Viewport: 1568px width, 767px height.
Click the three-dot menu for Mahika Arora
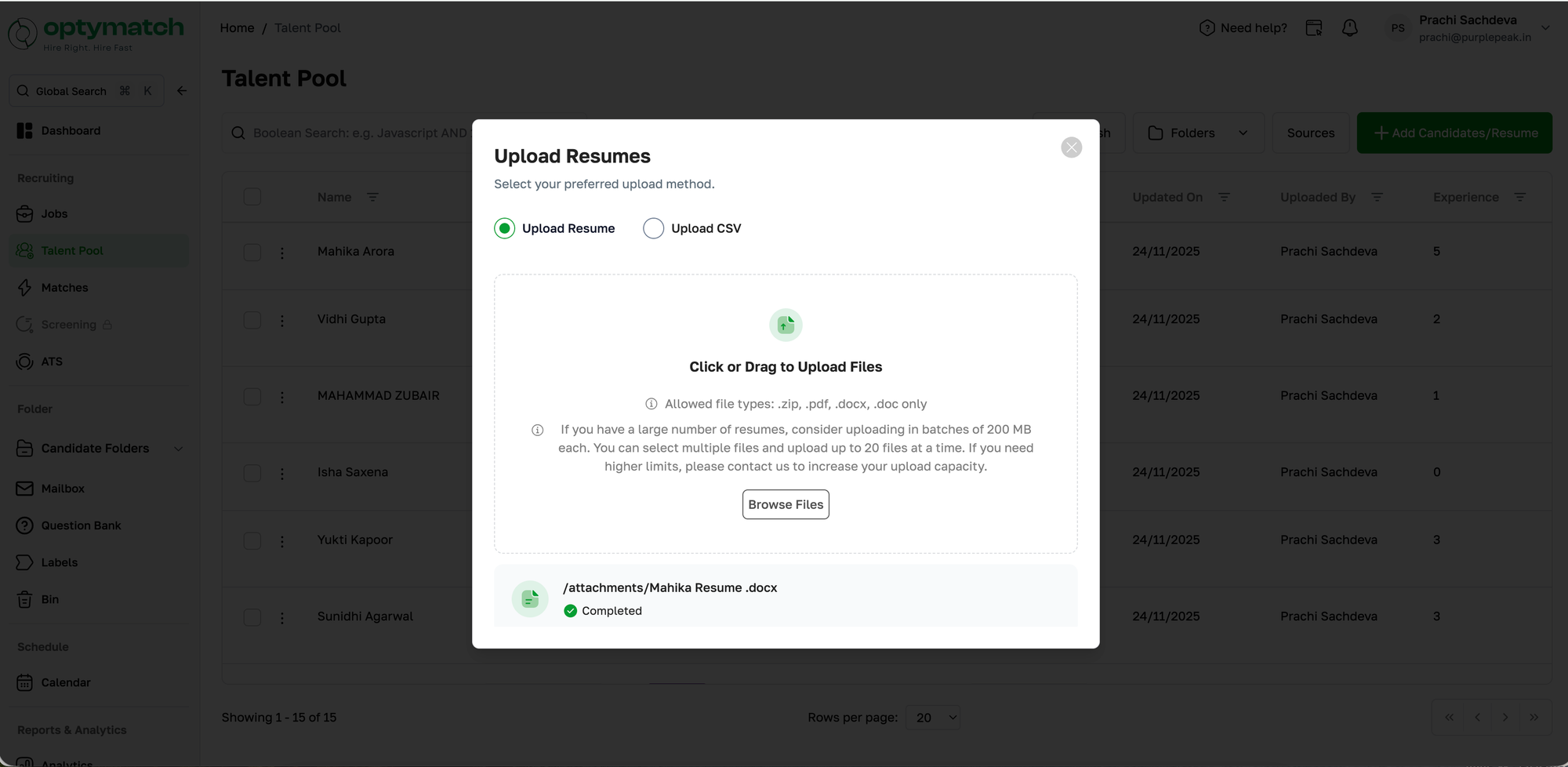(x=282, y=253)
